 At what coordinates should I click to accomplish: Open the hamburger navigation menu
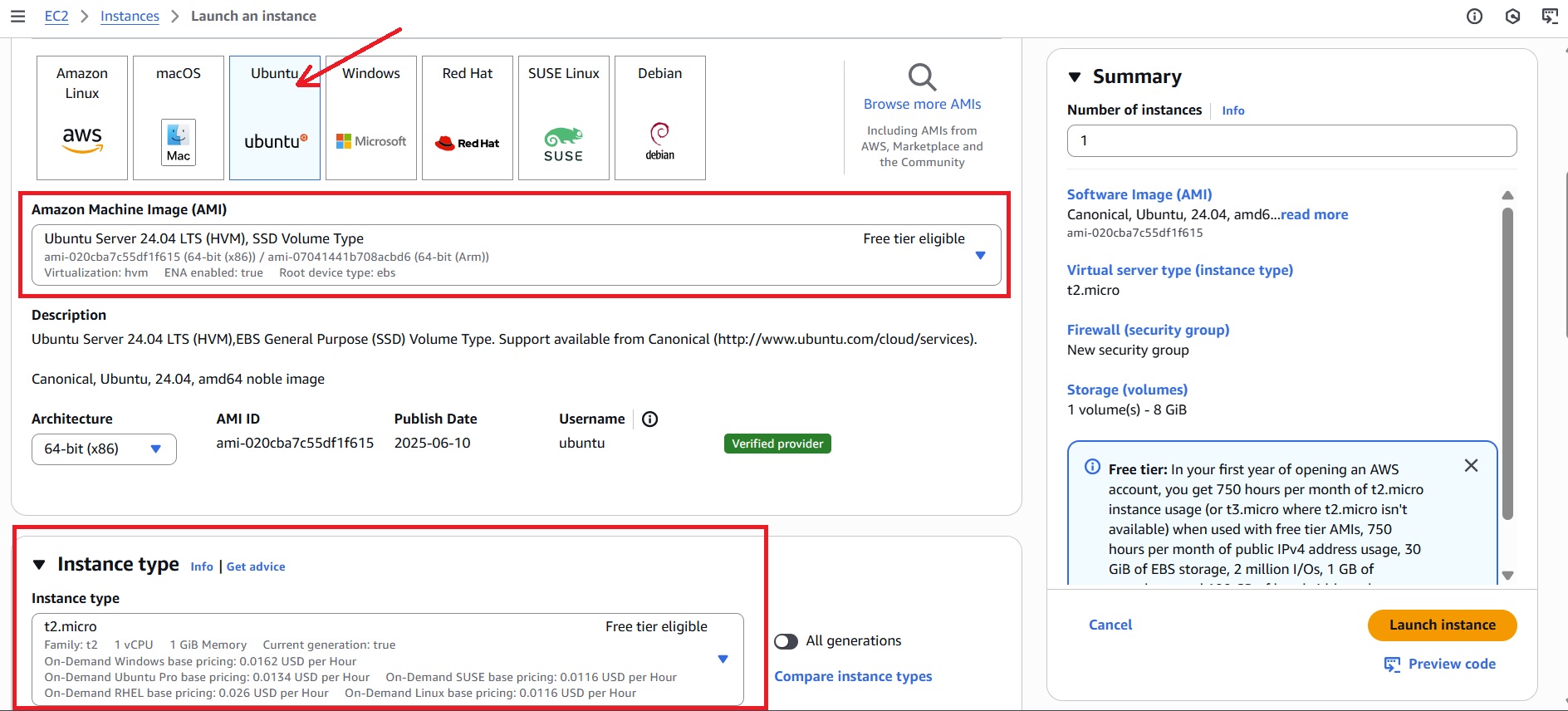(x=17, y=17)
